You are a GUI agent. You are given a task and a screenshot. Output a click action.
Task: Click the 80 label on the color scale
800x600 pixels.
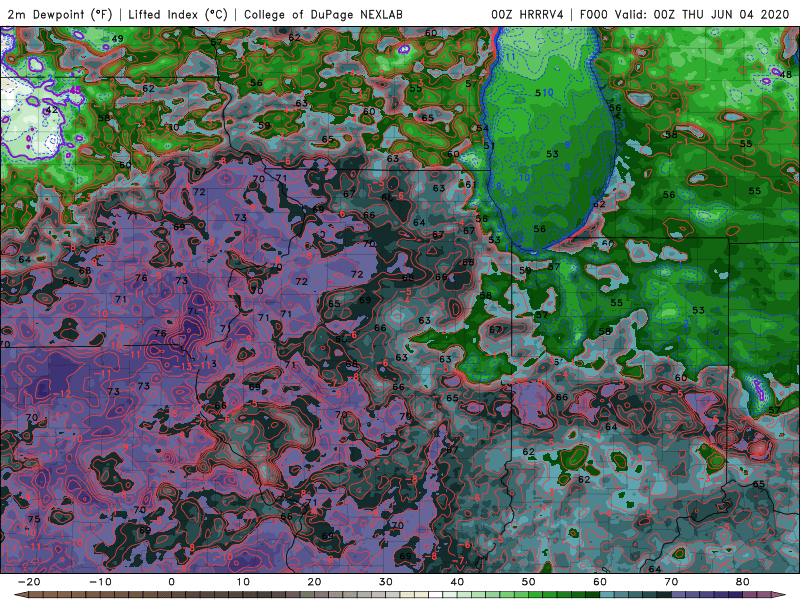(743, 582)
